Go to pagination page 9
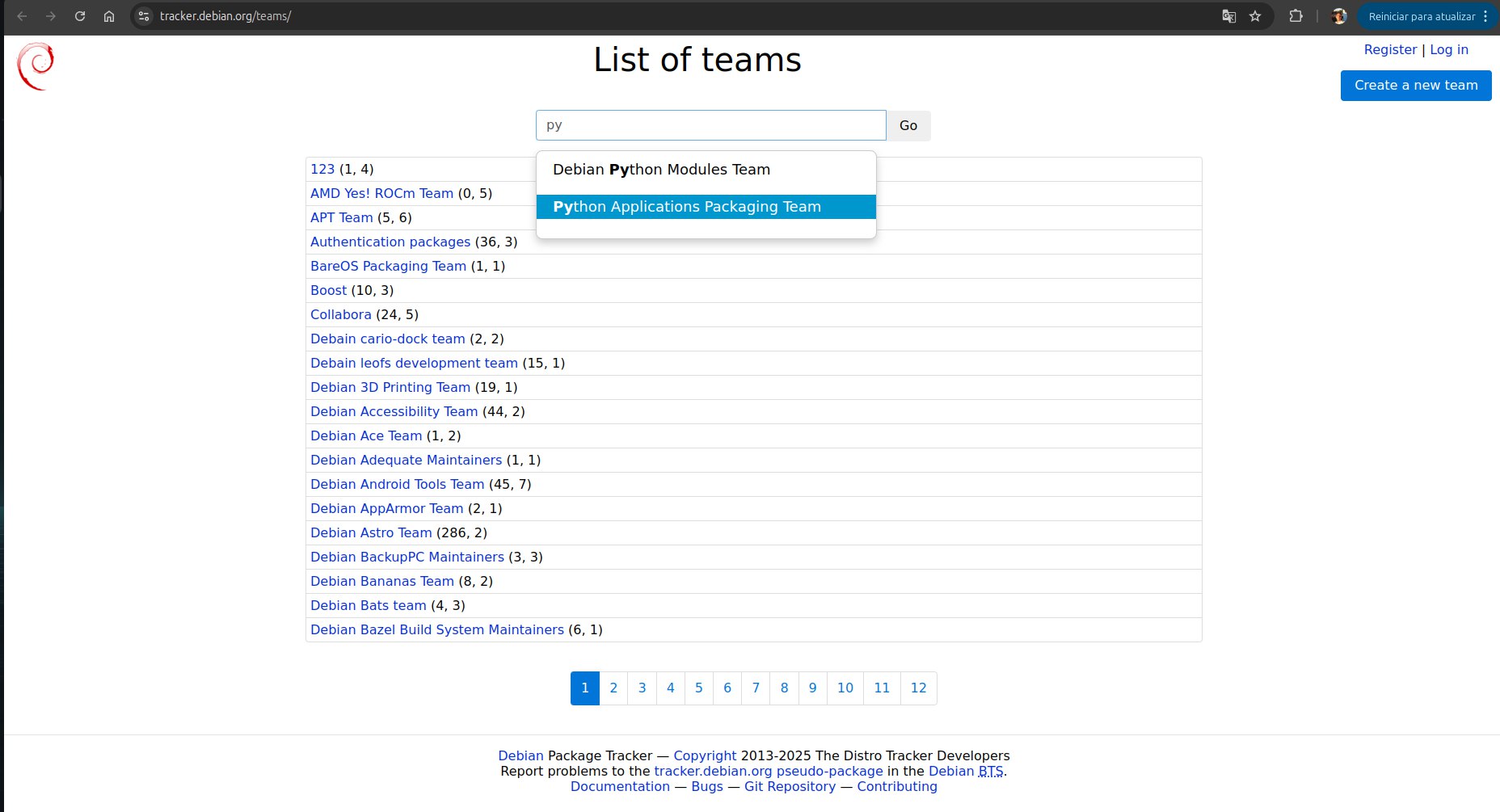 [813, 688]
